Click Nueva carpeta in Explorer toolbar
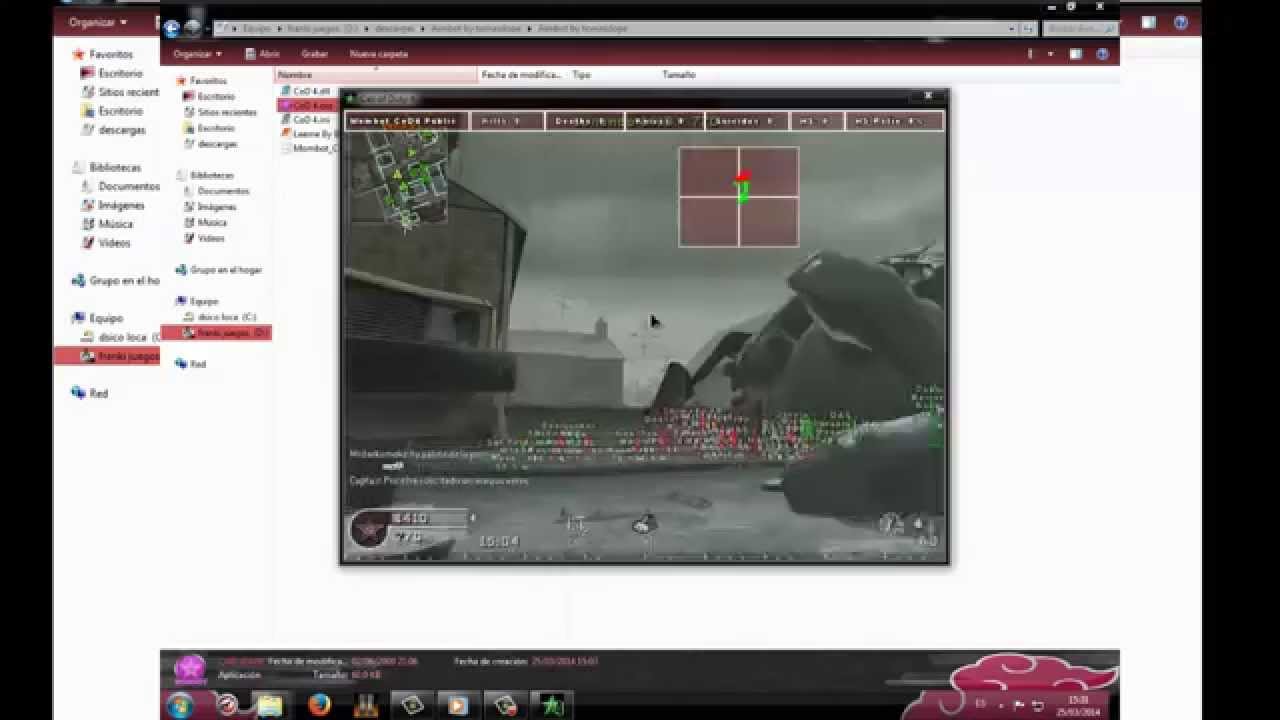 pos(378,54)
